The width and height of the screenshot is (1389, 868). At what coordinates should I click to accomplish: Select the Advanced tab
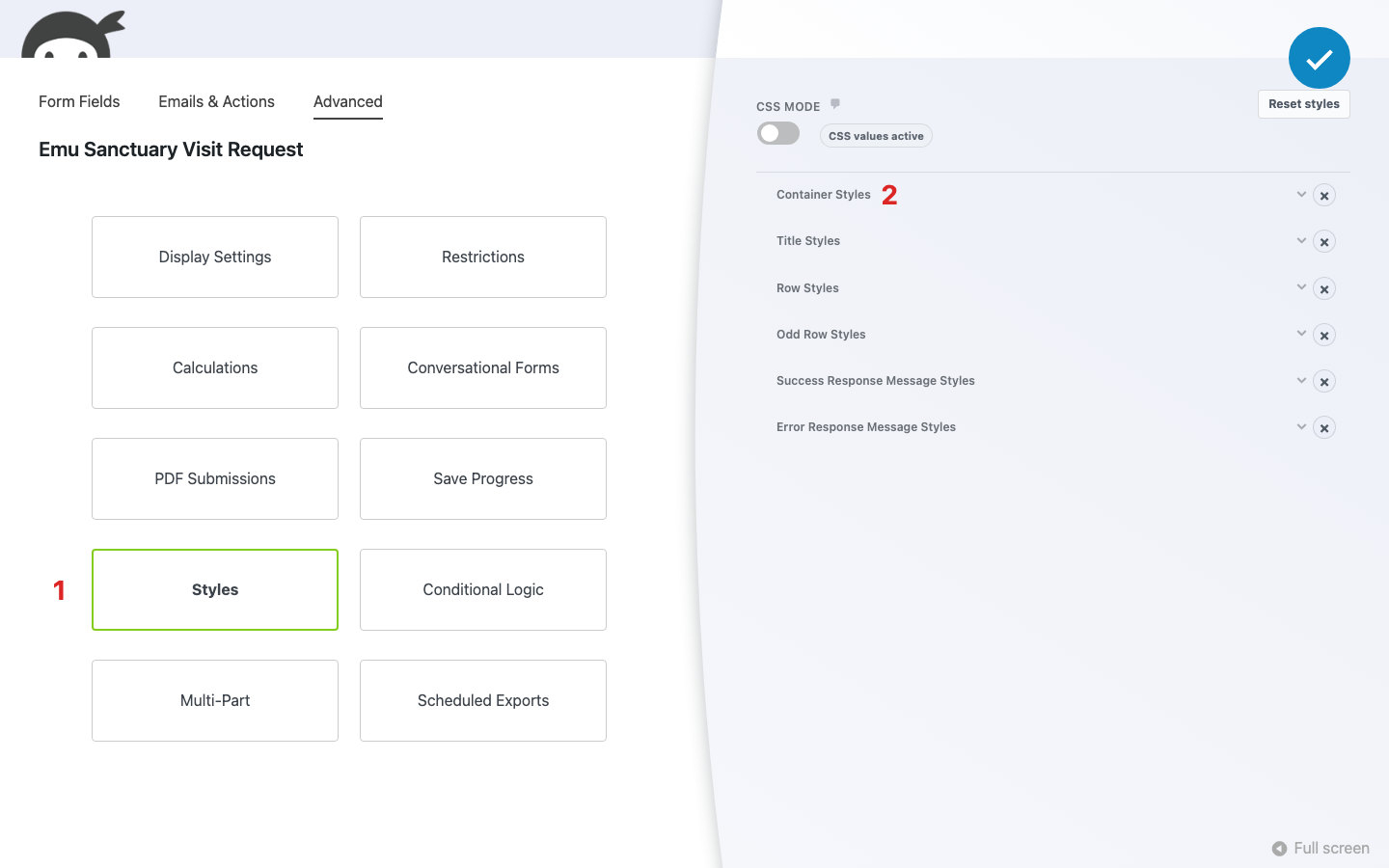point(348,101)
